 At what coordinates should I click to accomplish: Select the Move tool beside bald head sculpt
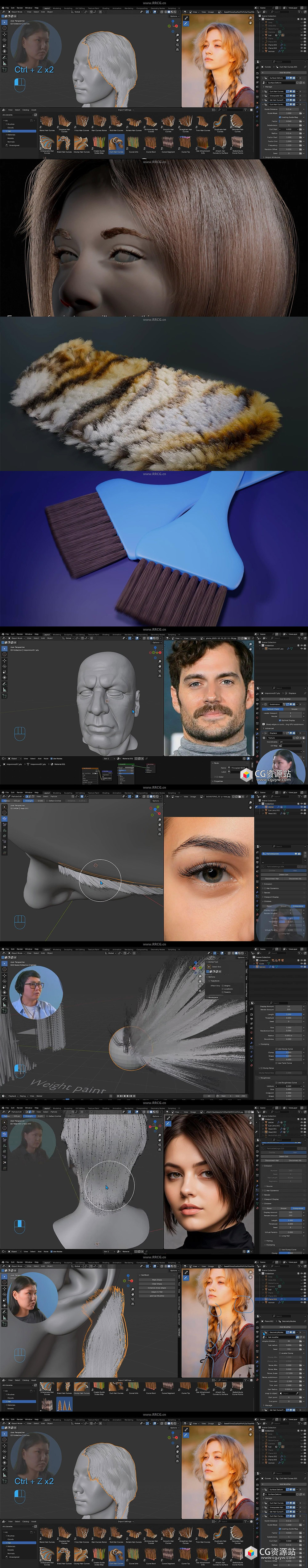coord(4,661)
